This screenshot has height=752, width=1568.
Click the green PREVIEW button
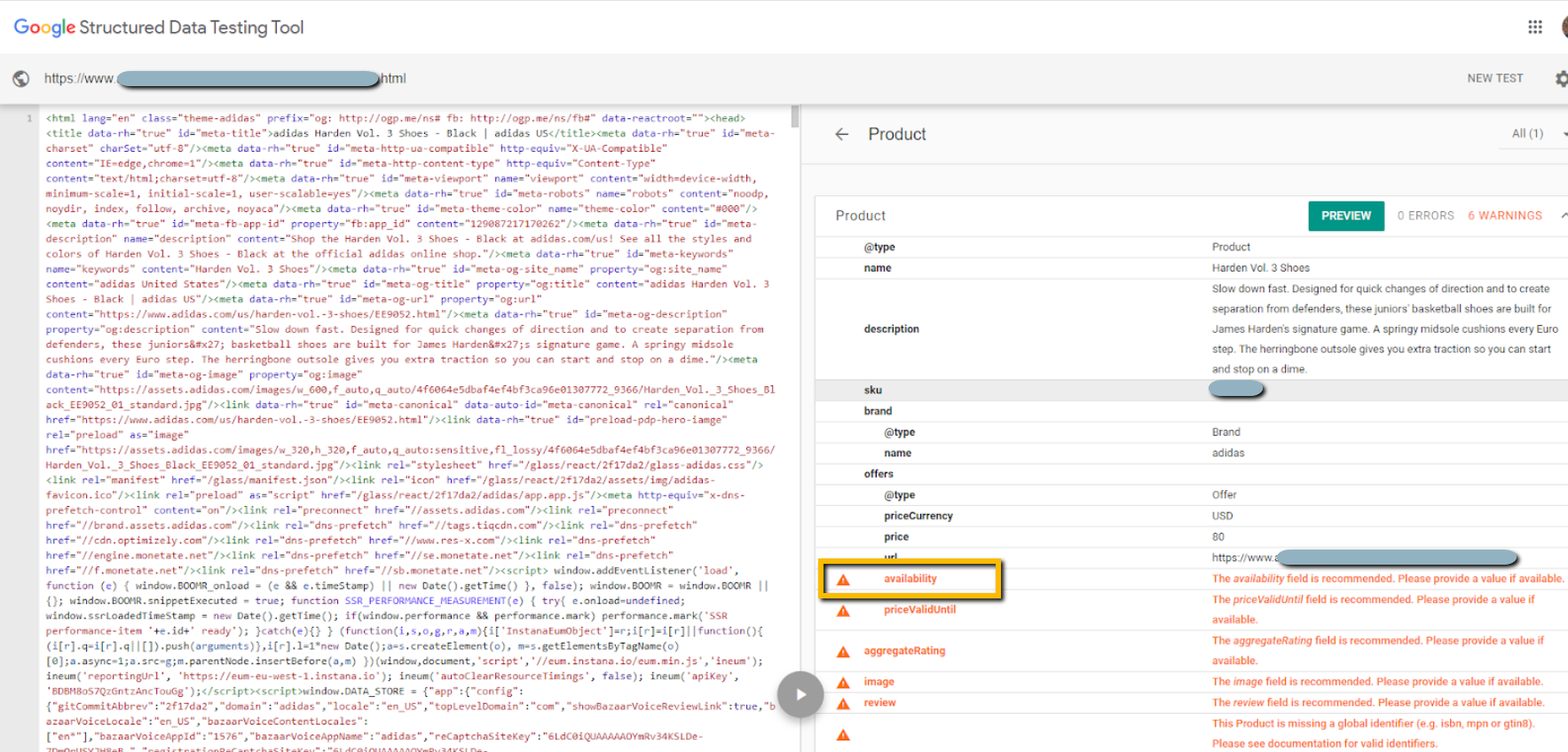1345,216
